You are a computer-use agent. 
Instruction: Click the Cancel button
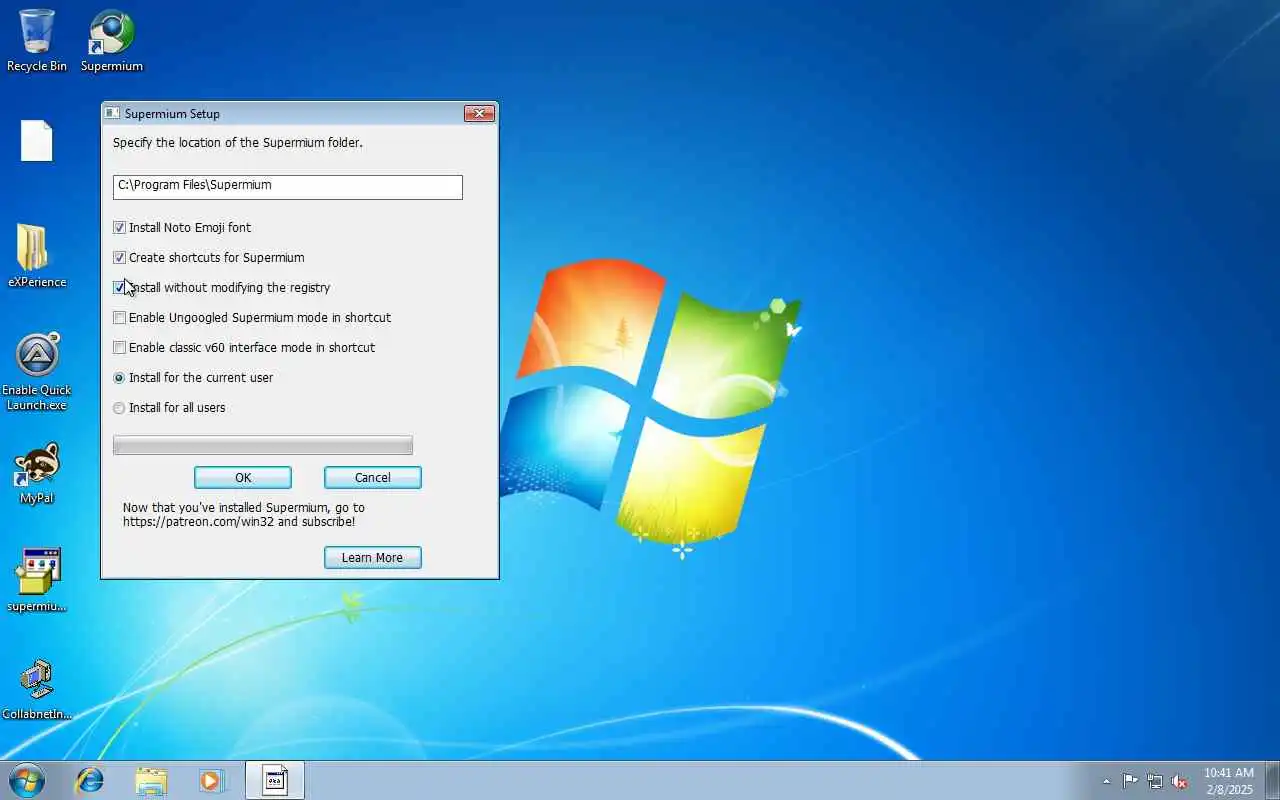(x=373, y=478)
